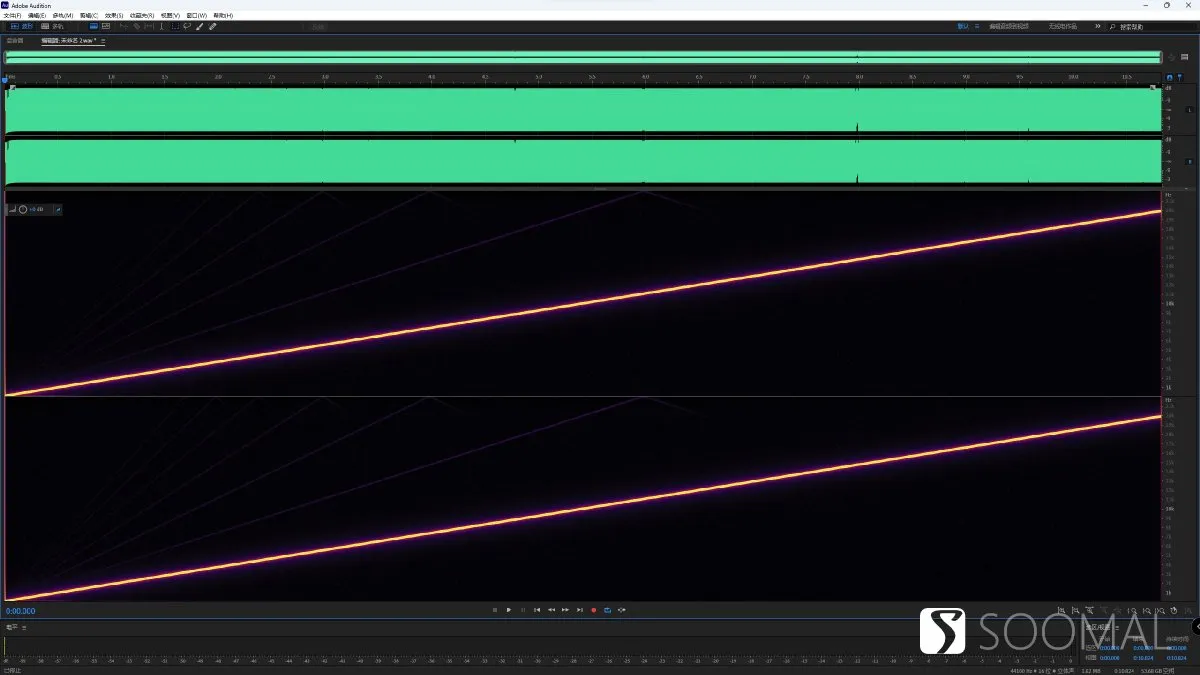The image size is (1200, 675).
Task: Rewind the playhead
Action: [x=551, y=610]
